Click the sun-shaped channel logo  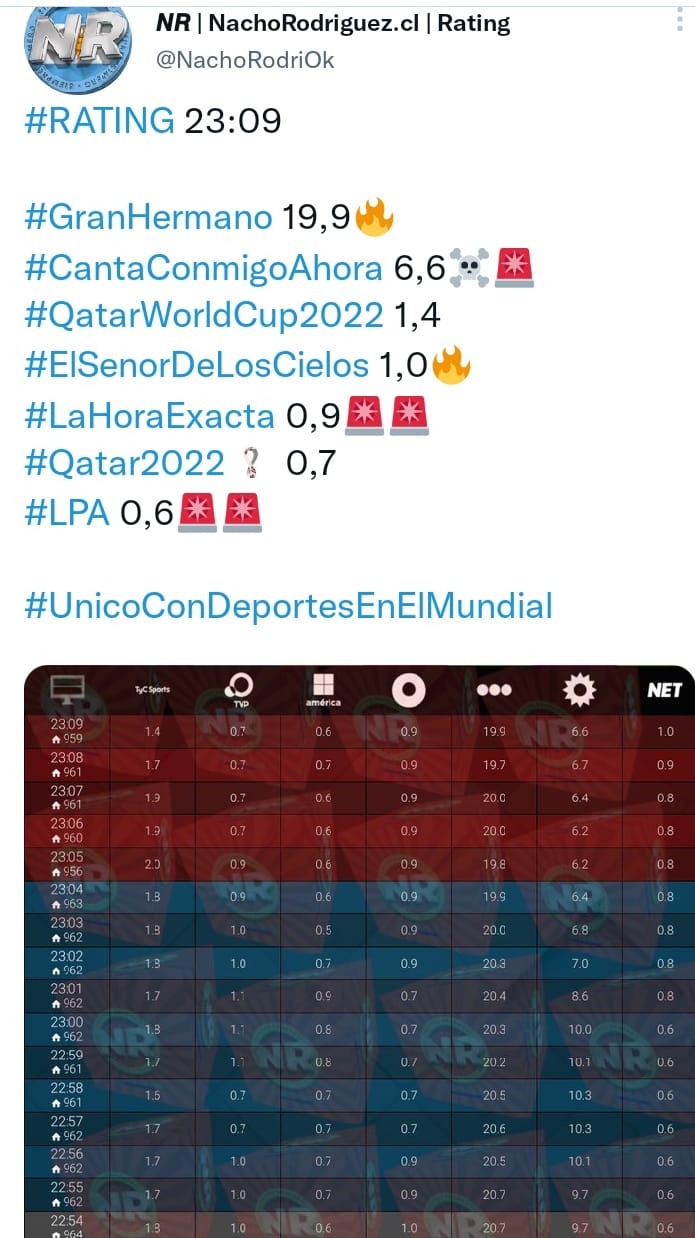[x=579, y=689]
